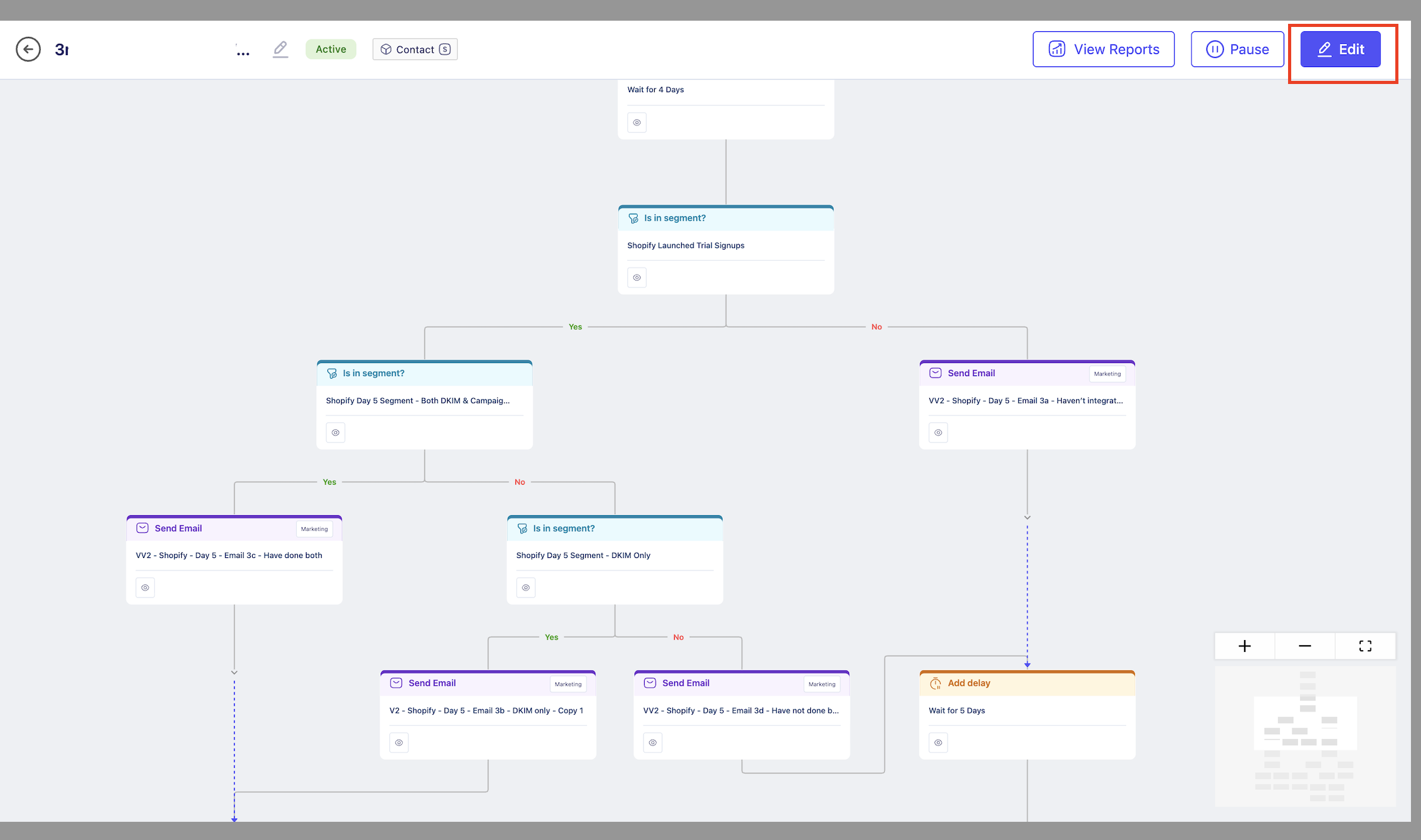Toggle the preview eye on Wait for 4 Days
The width and height of the screenshot is (1421, 840).
pos(637,122)
